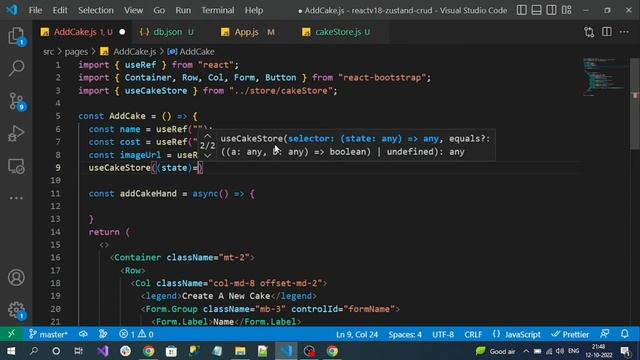Open the Help menu
Screen dimensions: 640x360
253,10
